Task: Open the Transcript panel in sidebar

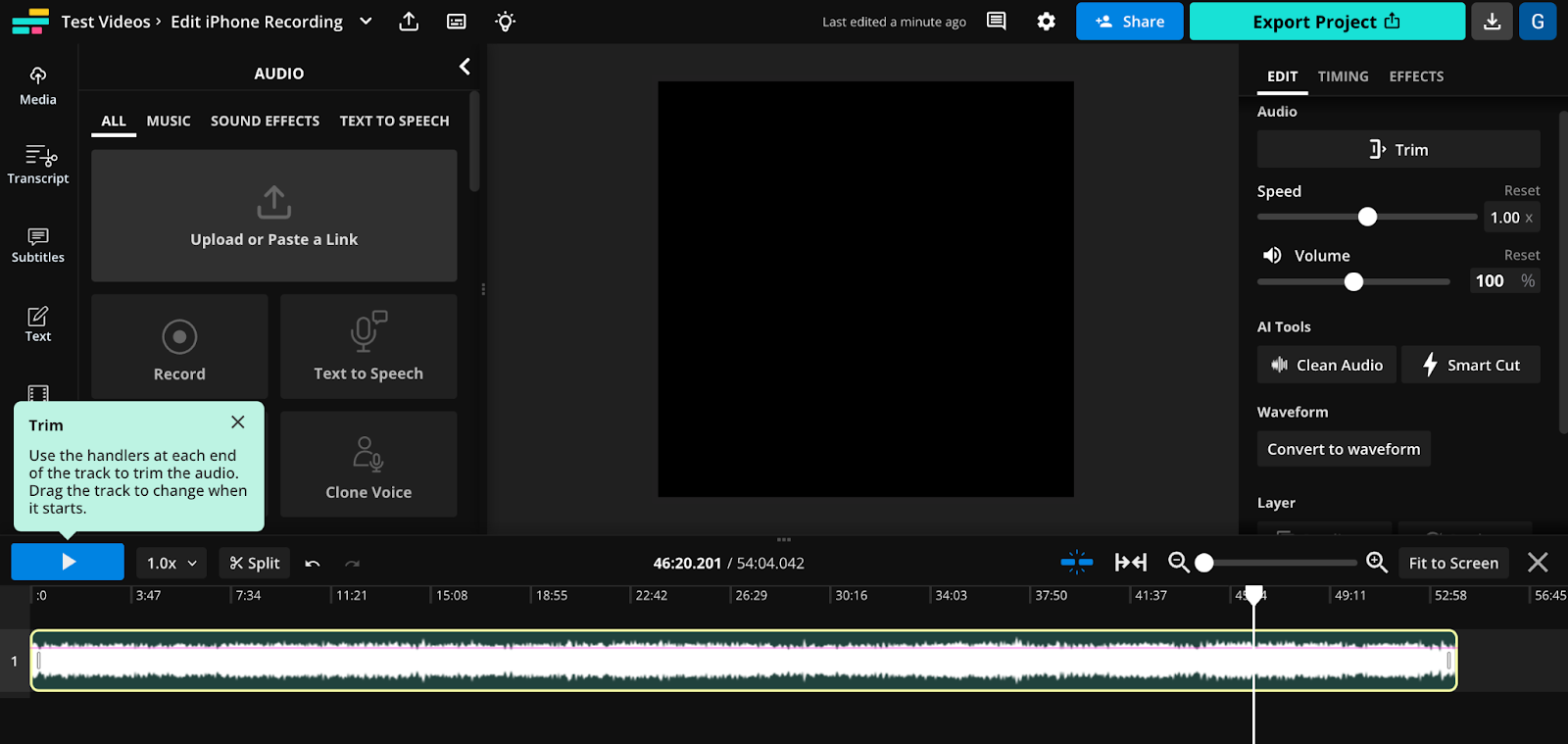Action: click(38, 164)
